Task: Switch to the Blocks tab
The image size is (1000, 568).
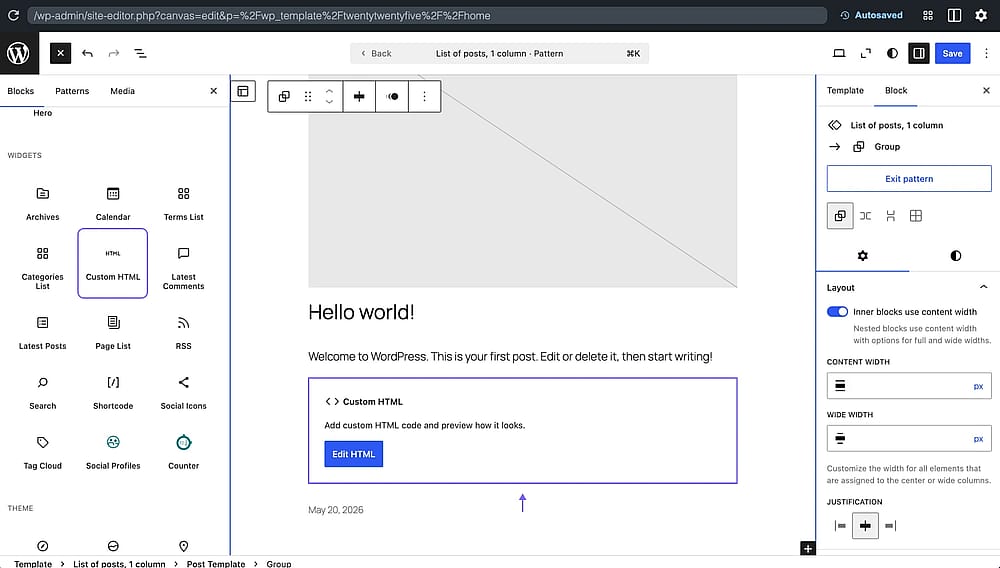Action: 20,91
